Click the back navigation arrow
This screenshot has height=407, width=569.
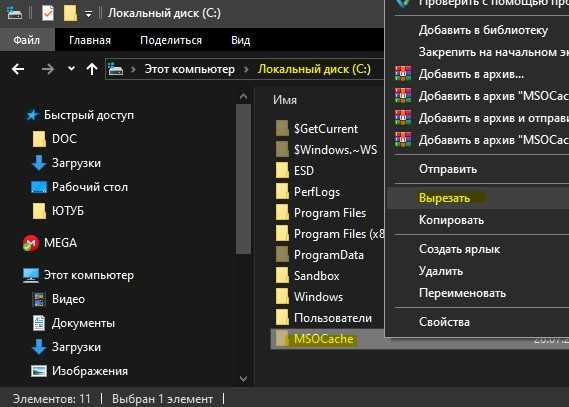click(18, 69)
